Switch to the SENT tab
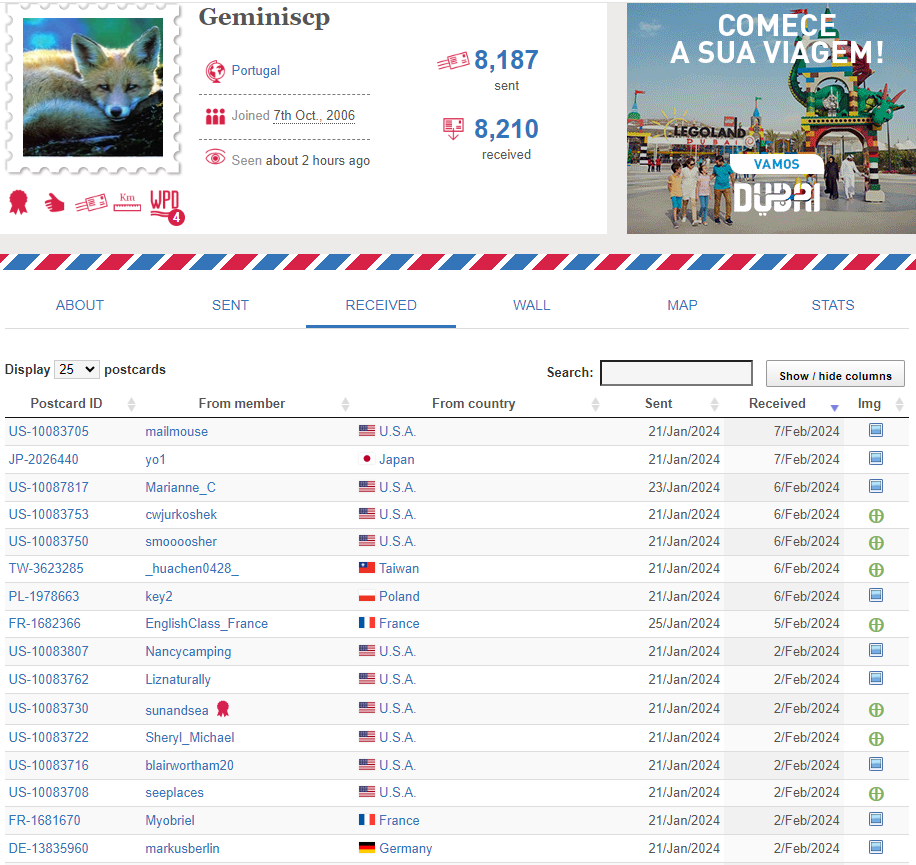Viewport: 916px width, 865px height. (x=230, y=305)
